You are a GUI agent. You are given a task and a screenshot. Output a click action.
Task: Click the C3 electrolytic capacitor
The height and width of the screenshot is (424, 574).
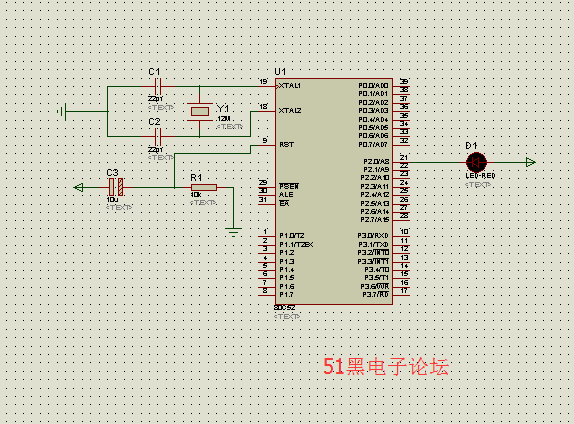tap(116, 187)
